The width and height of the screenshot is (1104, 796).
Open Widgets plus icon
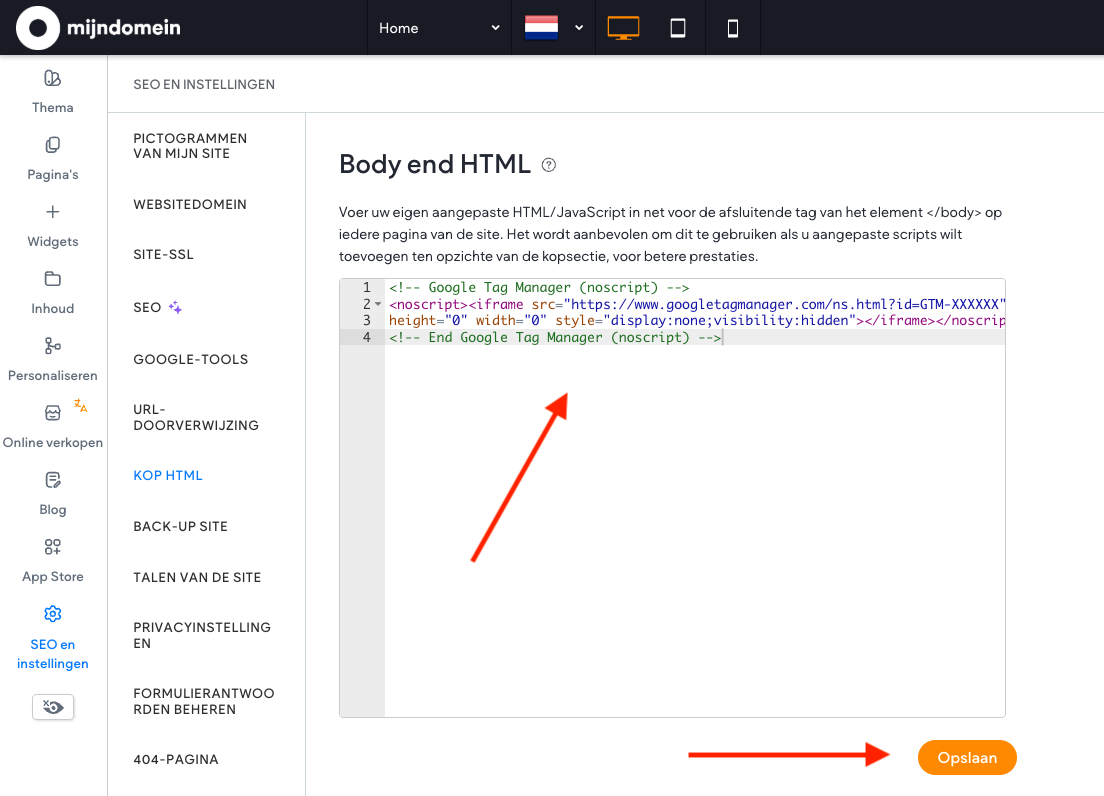(53, 212)
